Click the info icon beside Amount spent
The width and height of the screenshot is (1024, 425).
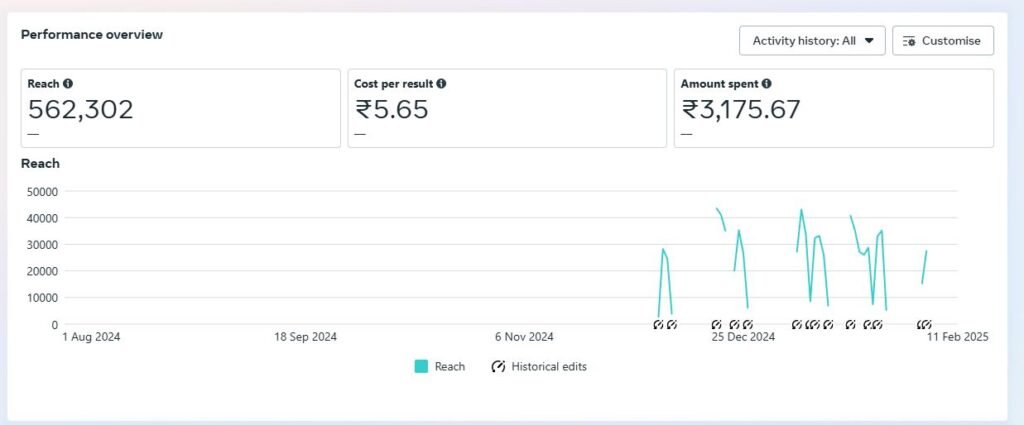click(767, 85)
